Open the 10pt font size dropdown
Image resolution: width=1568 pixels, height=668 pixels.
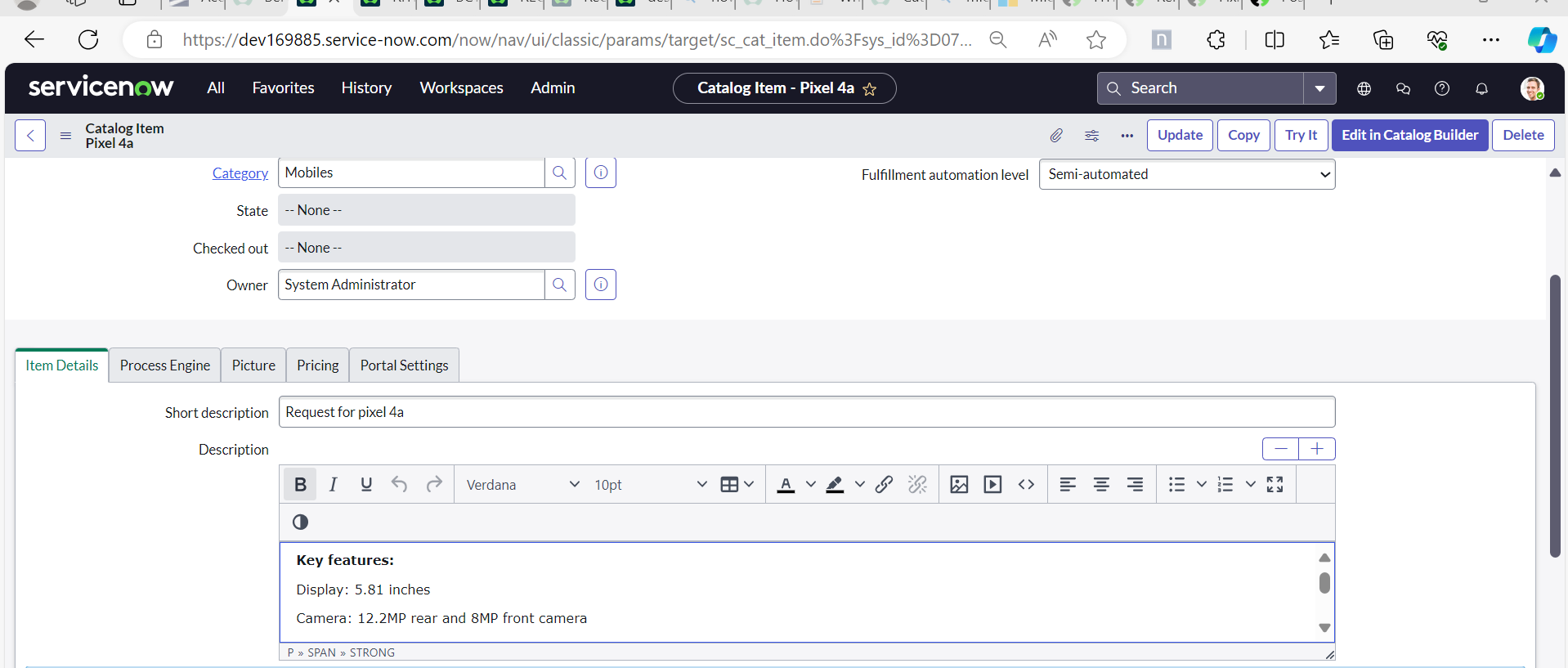coord(650,485)
